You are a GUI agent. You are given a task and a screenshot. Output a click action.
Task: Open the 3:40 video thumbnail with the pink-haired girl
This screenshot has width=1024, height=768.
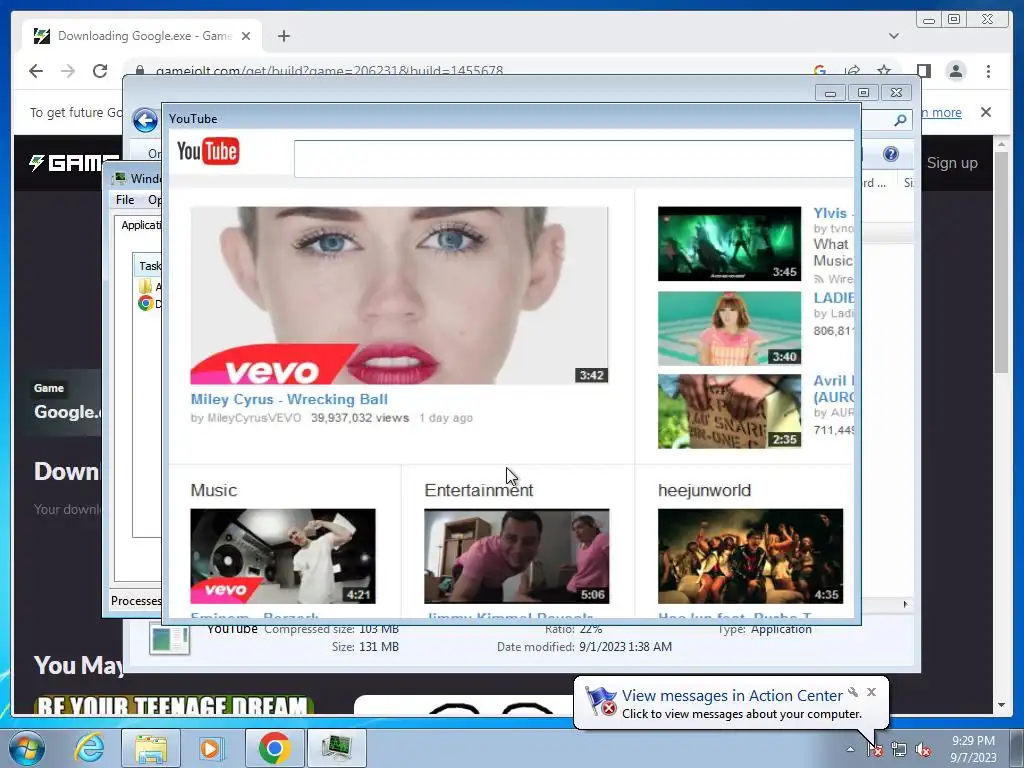coord(729,328)
